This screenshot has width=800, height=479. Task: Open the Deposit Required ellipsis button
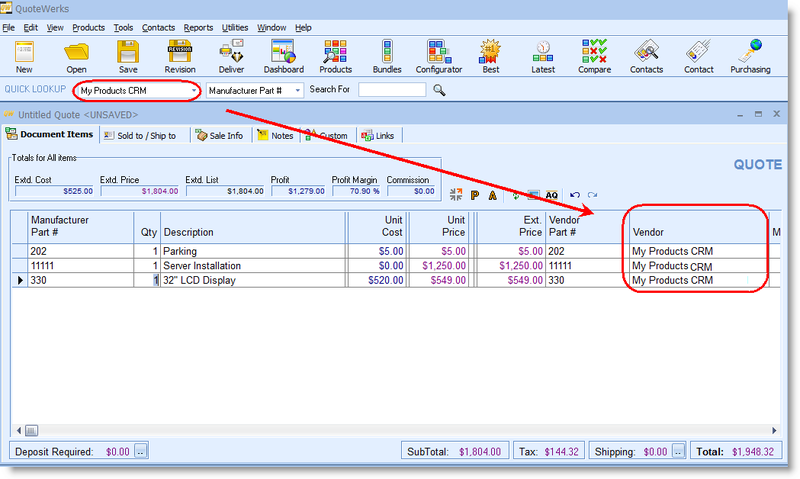tap(141, 451)
